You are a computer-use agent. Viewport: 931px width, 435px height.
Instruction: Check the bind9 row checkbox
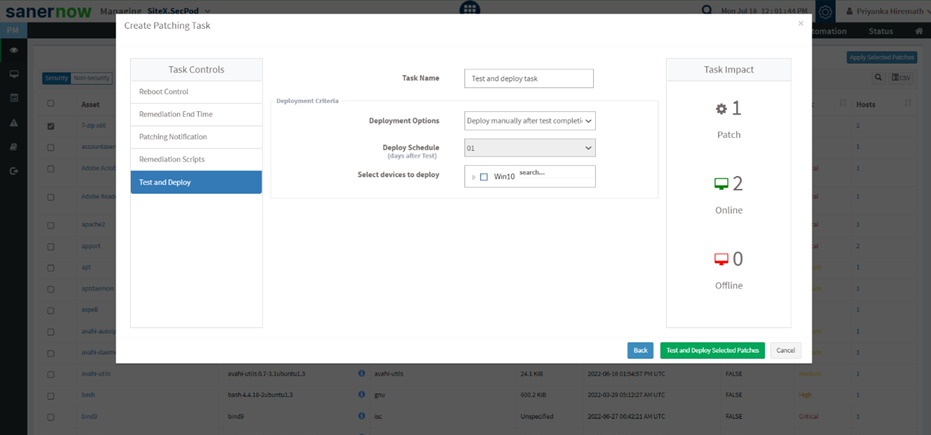coord(50,417)
